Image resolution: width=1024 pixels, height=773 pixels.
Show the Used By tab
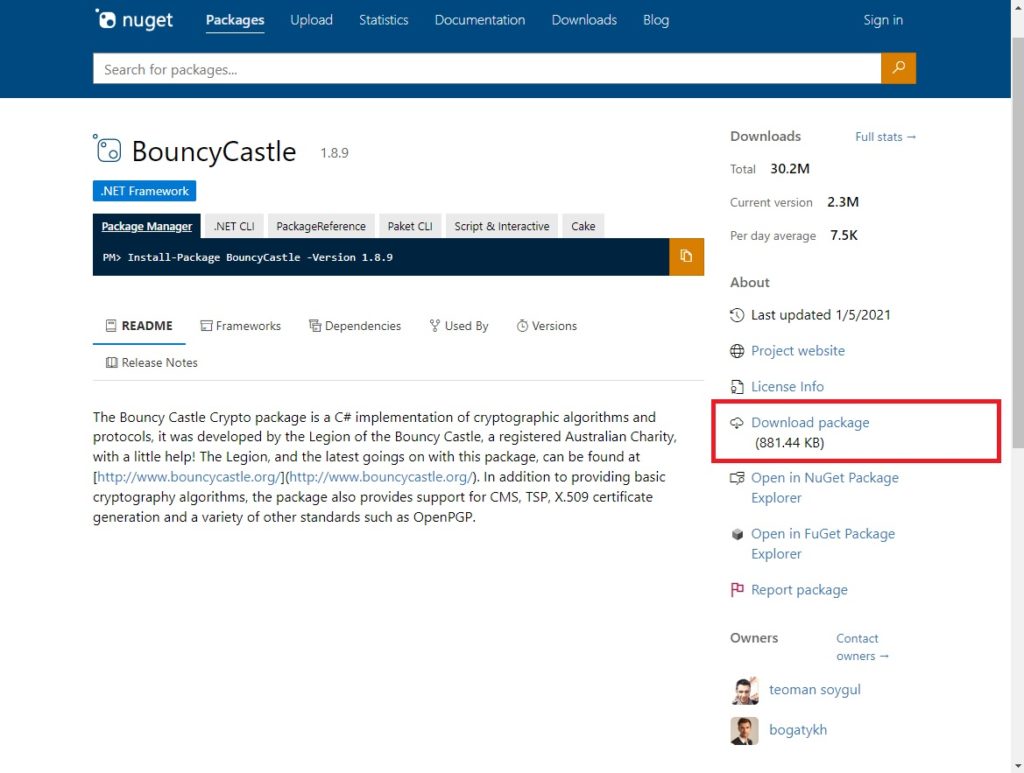coord(459,326)
